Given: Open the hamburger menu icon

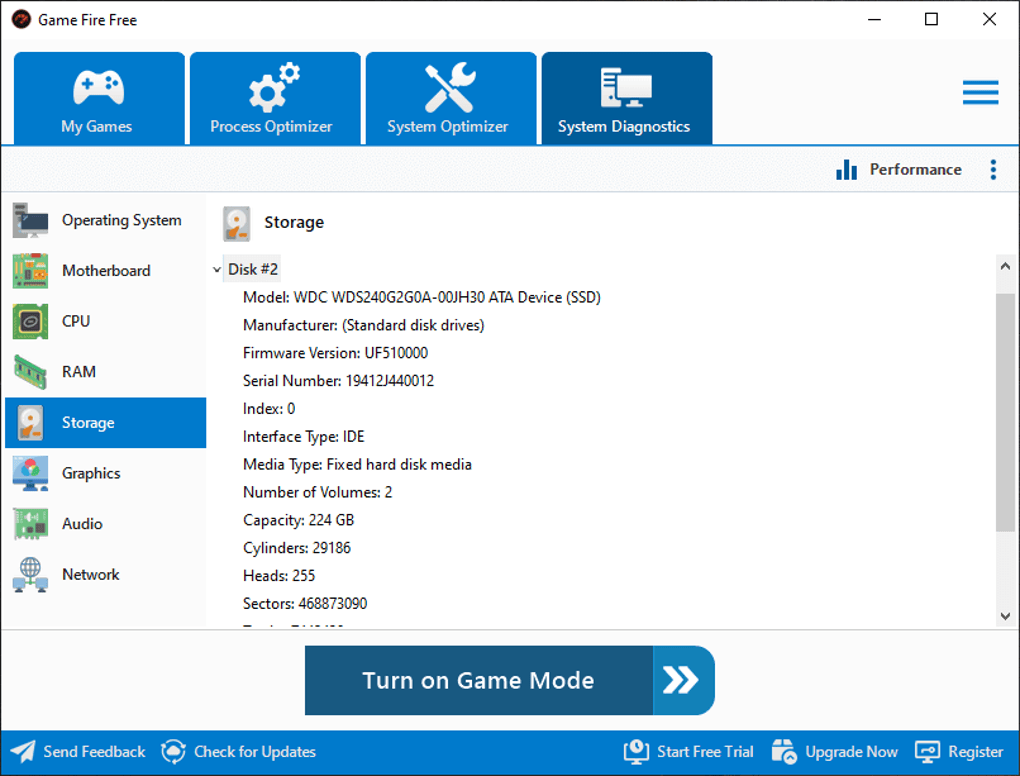Looking at the screenshot, I should click(980, 93).
